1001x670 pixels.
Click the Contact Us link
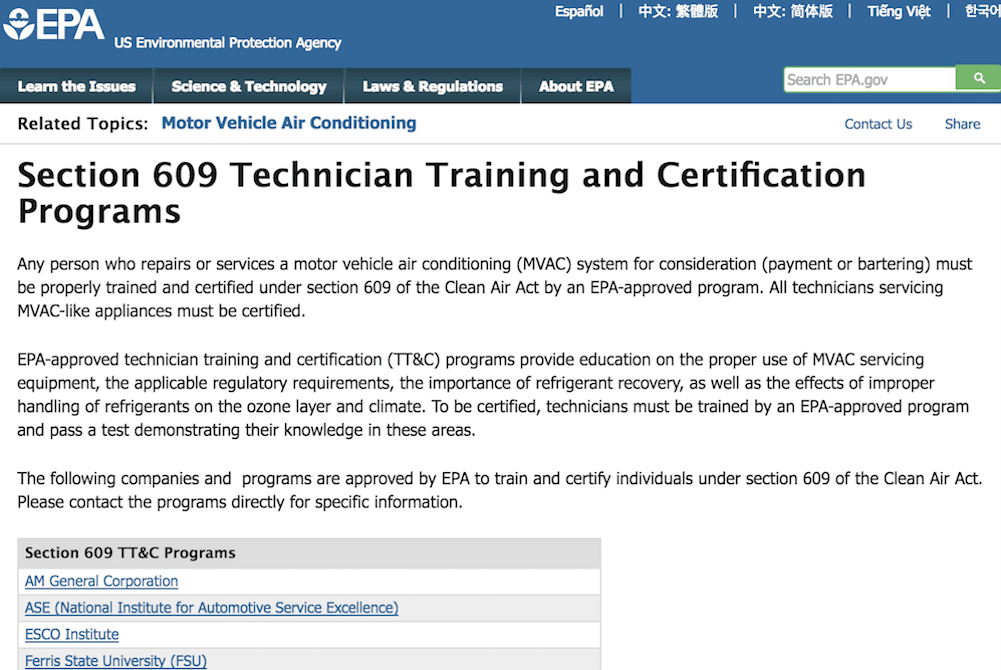[x=878, y=124]
